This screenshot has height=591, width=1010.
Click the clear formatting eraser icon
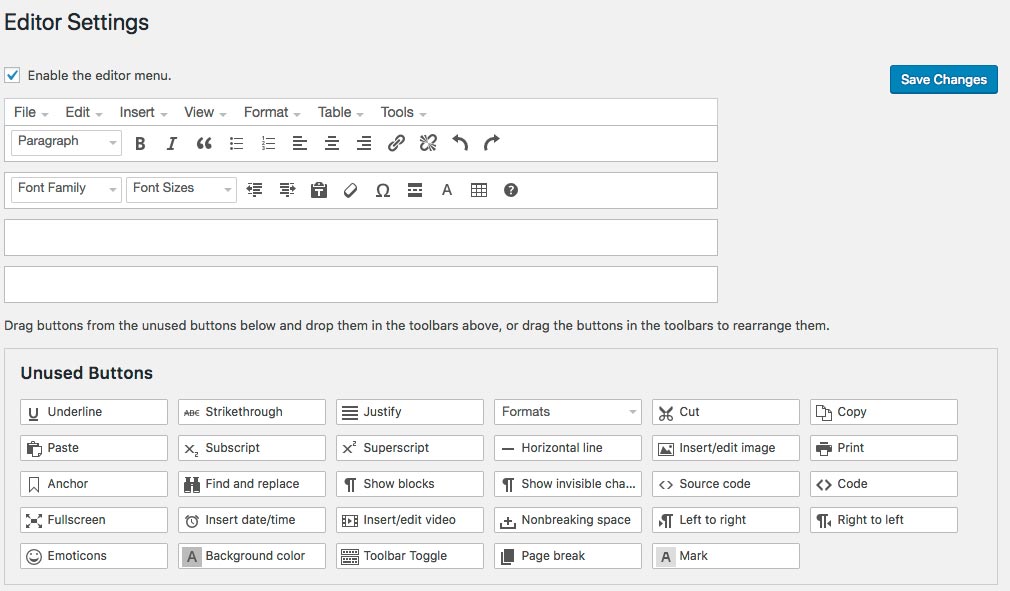[x=350, y=190]
